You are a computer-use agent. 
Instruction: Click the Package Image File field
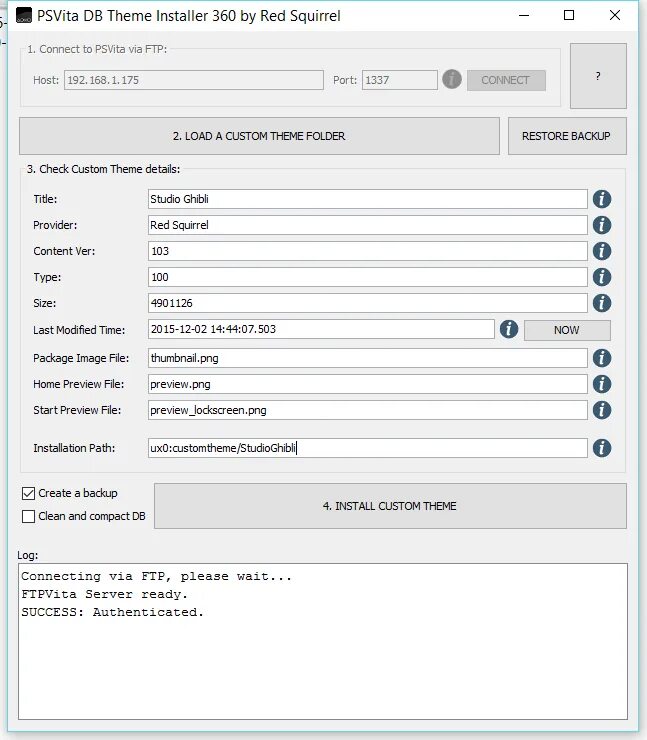(368, 358)
